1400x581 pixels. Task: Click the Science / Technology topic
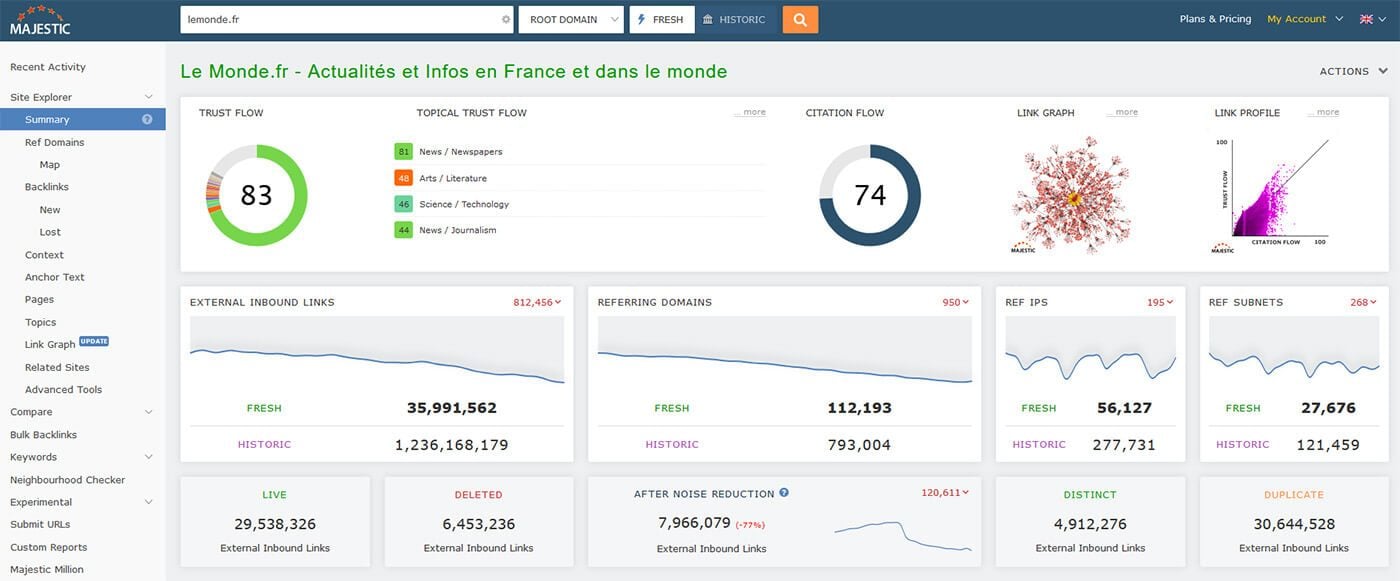[x=464, y=204]
